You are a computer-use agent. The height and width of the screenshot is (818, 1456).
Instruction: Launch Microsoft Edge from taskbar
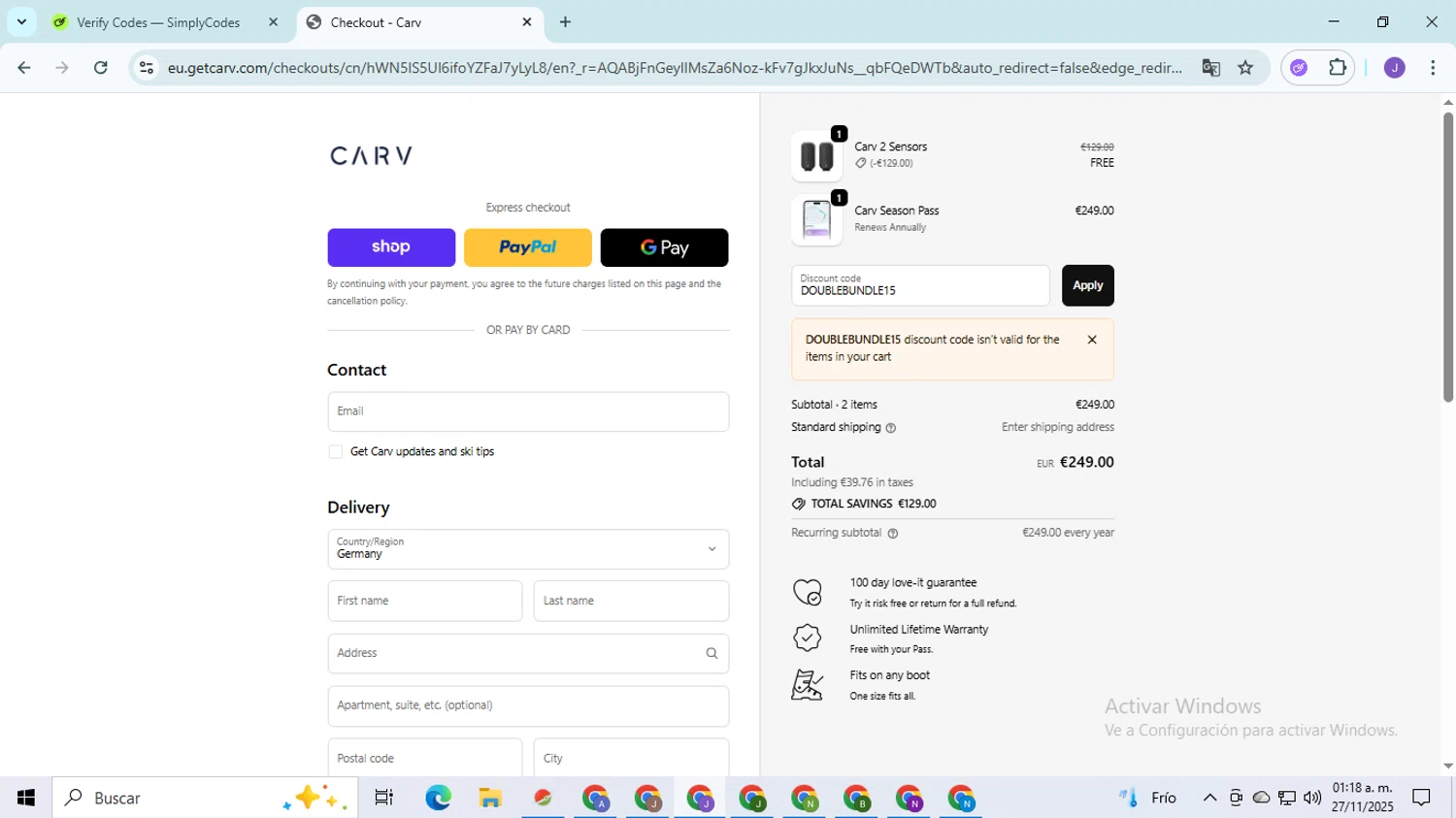[x=438, y=798]
